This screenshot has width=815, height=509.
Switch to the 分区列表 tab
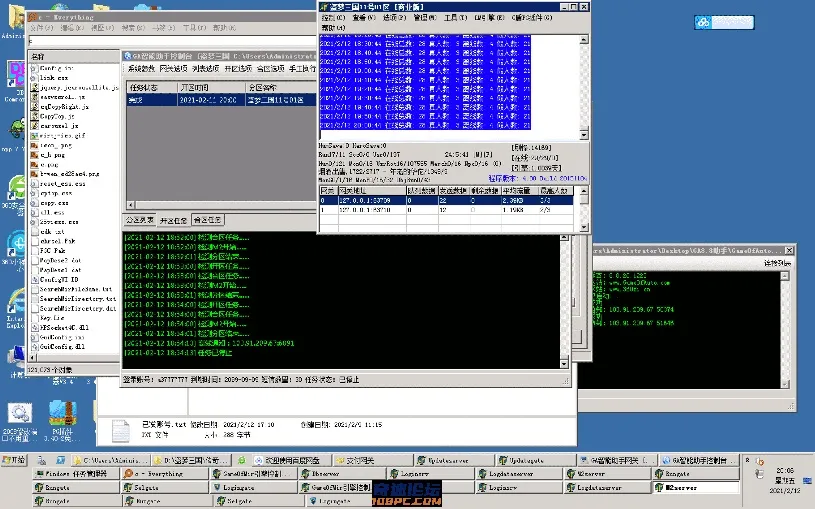[x=139, y=220]
